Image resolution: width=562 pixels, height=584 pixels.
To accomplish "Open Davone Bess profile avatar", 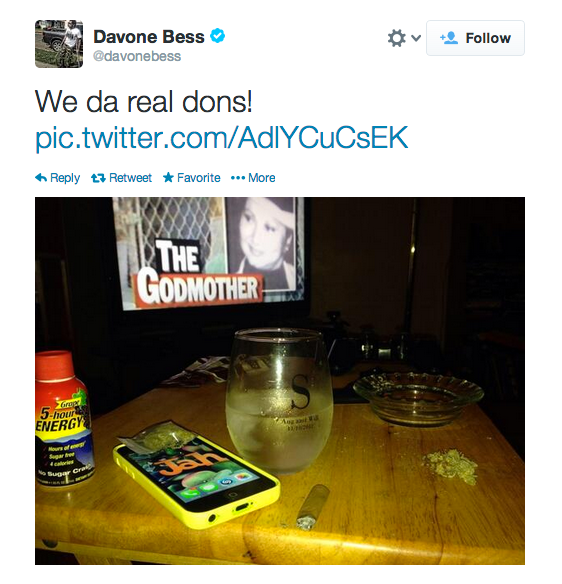I will [x=59, y=44].
